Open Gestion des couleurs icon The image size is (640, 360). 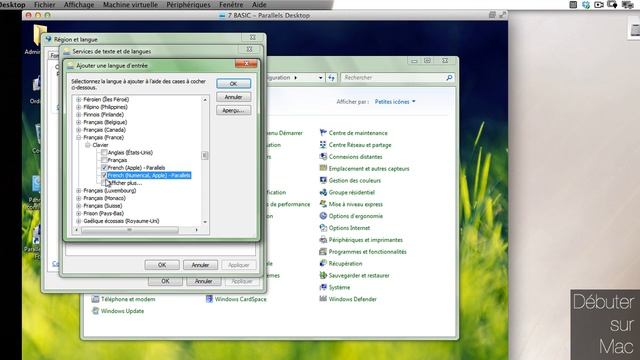pyautogui.click(x=323, y=180)
